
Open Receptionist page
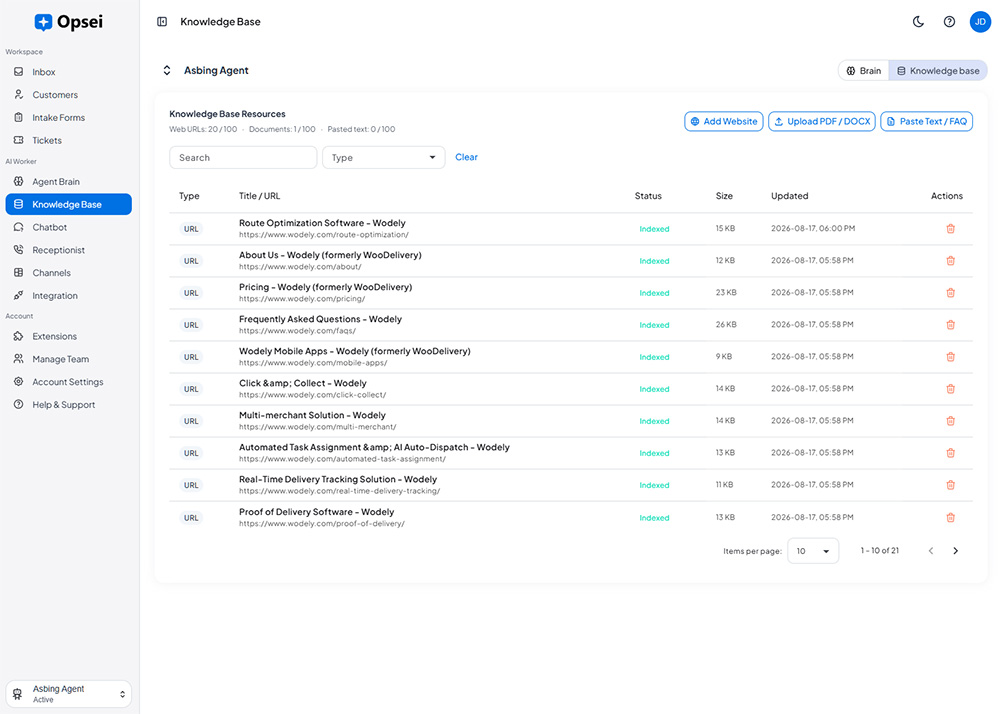[x=68, y=250]
